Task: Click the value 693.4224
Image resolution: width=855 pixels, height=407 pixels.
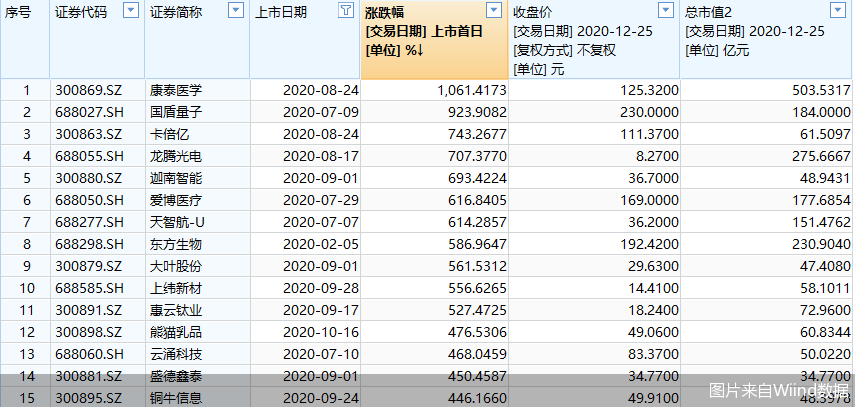Action: coord(478,178)
